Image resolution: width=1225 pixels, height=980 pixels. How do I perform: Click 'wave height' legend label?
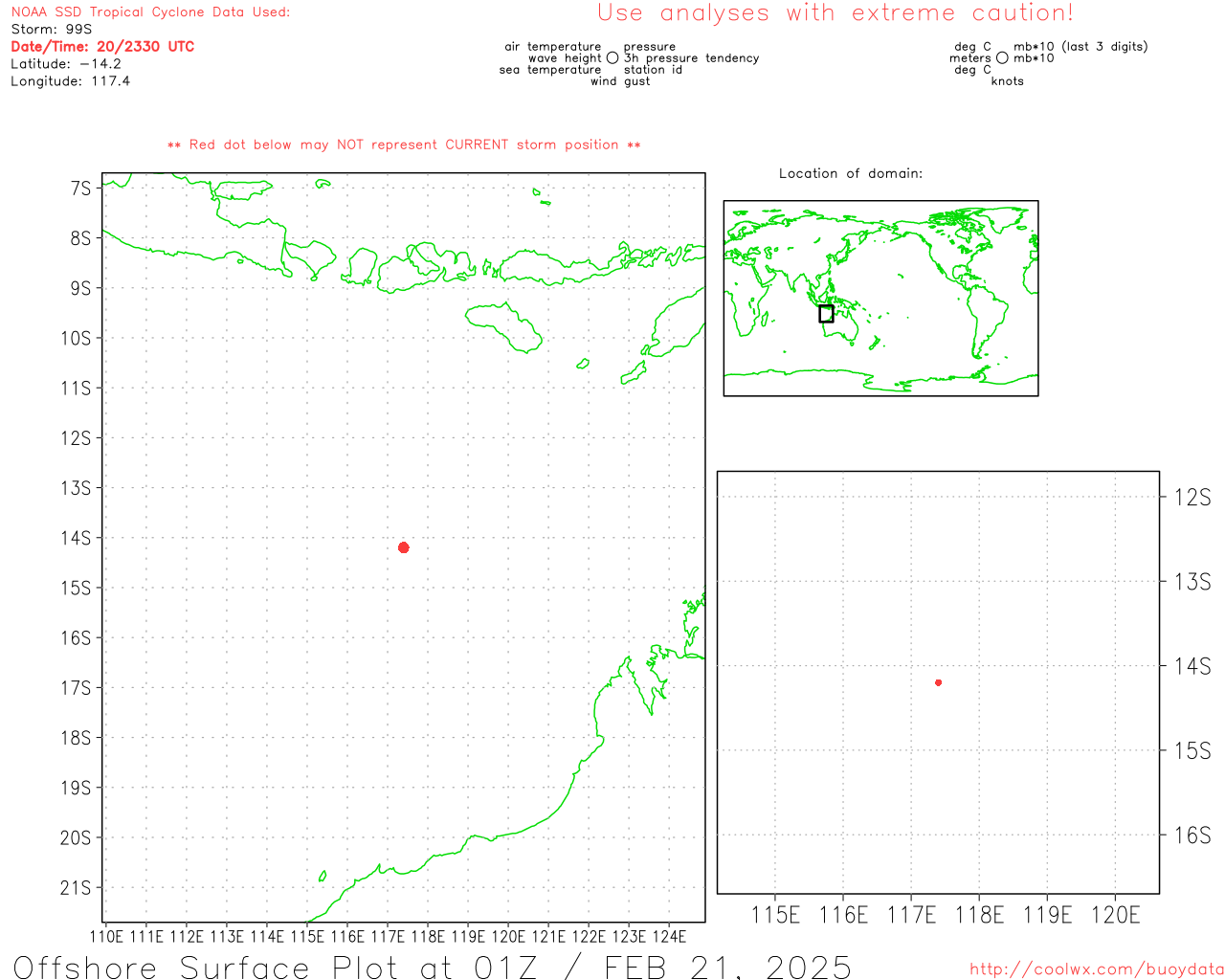pyautogui.click(x=565, y=58)
